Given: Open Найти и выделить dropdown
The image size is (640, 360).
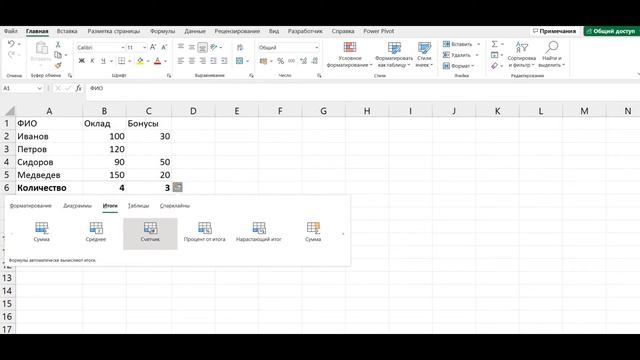Looking at the screenshot, I should (551, 54).
